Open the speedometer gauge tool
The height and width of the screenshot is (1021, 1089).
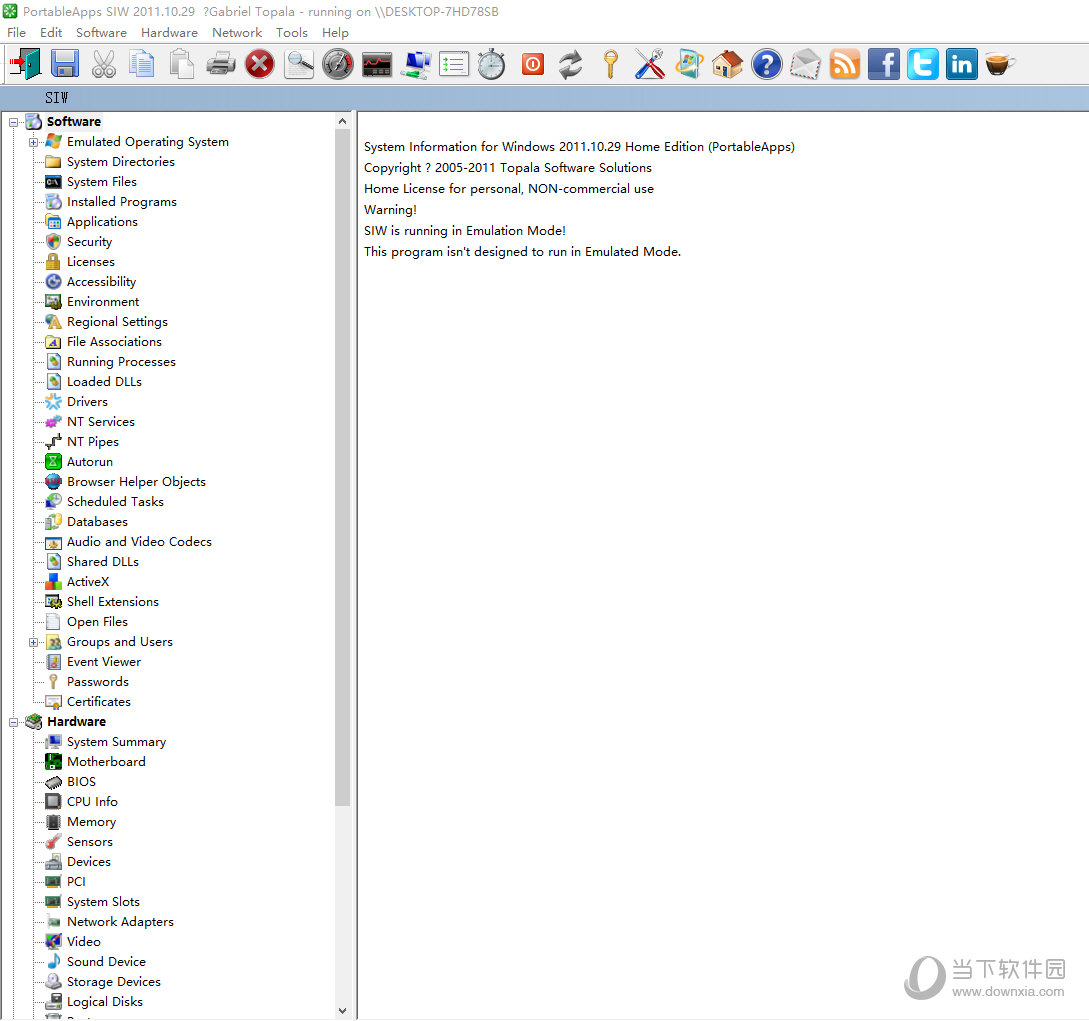pos(338,65)
